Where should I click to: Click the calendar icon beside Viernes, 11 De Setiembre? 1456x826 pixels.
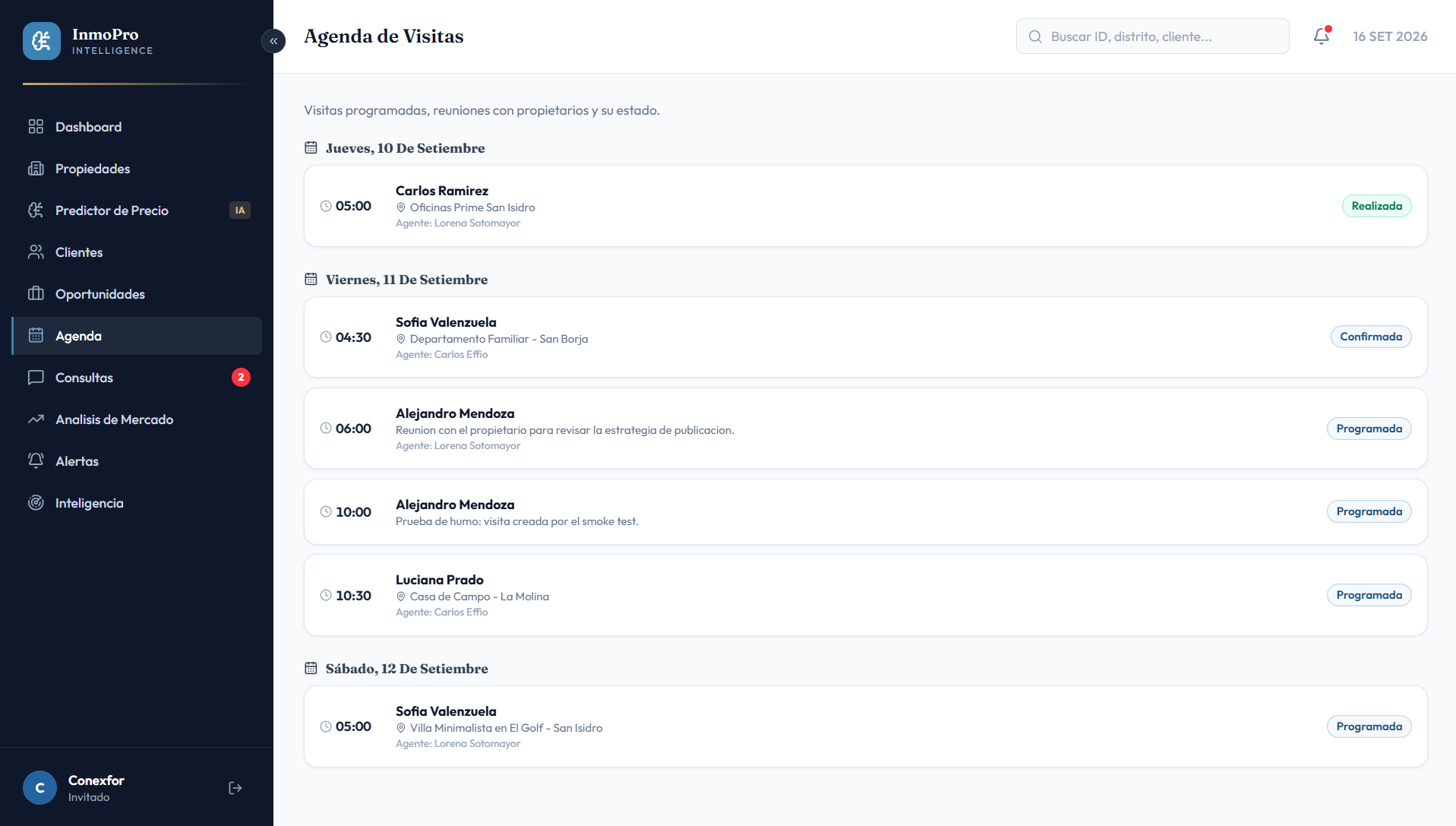point(311,279)
